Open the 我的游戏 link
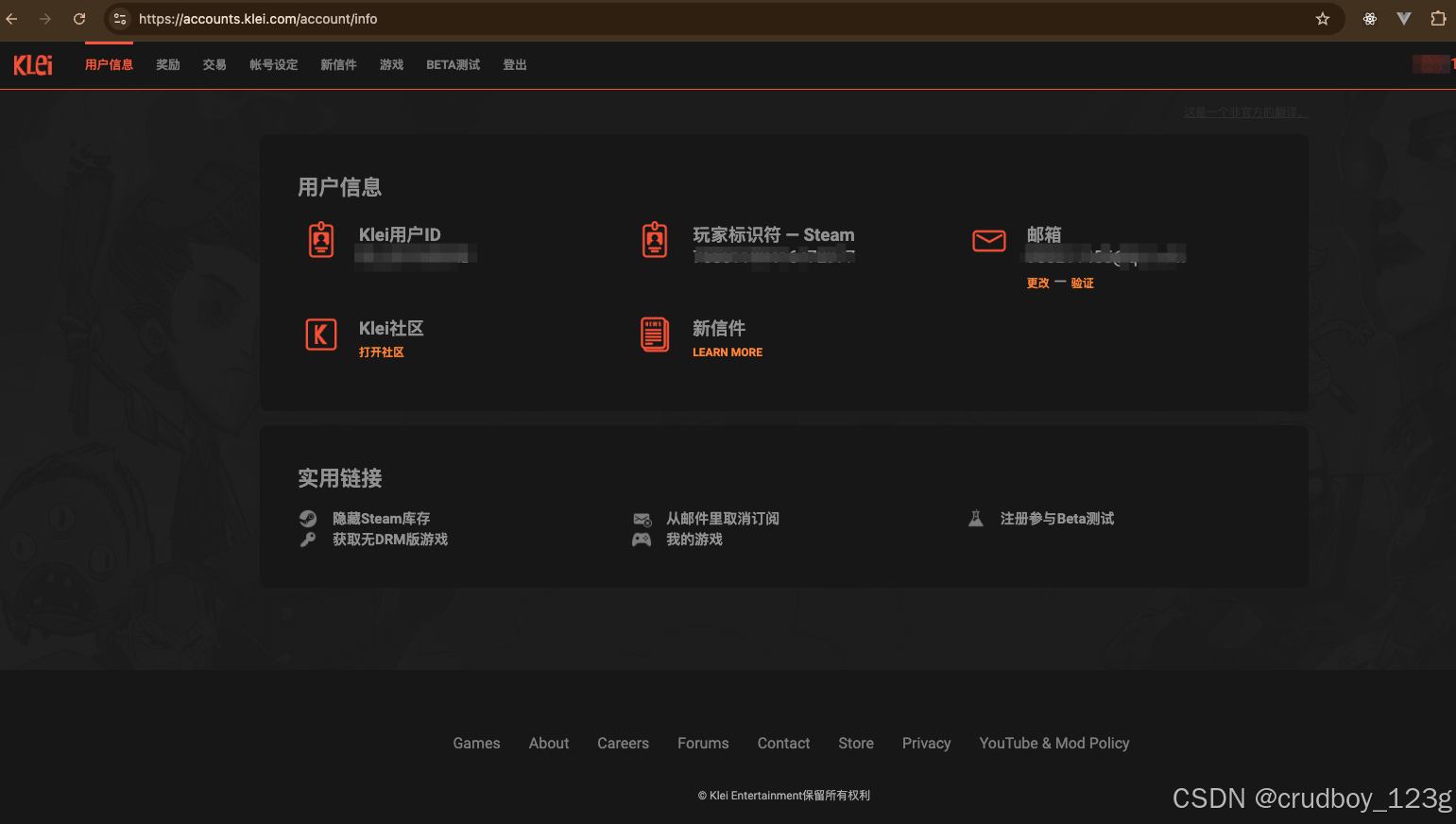Image resolution: width=1456 pixels, height=824 pixels. point(694,540)
